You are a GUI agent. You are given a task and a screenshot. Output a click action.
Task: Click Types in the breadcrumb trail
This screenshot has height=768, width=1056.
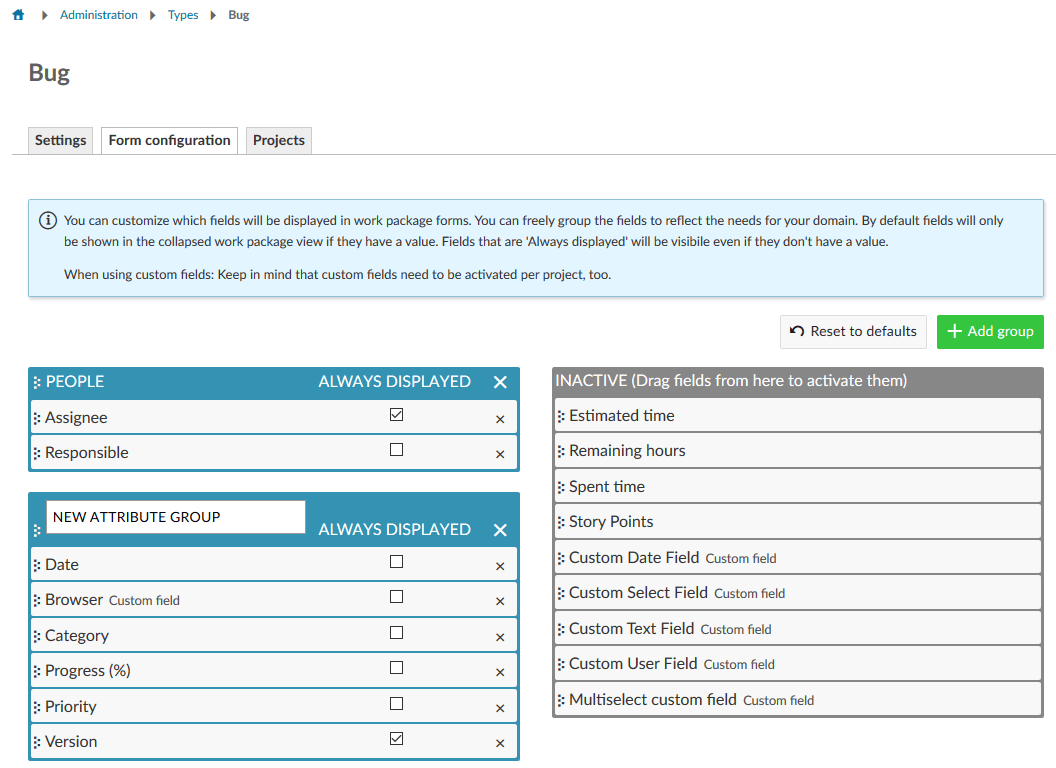(x=183, y=14)
